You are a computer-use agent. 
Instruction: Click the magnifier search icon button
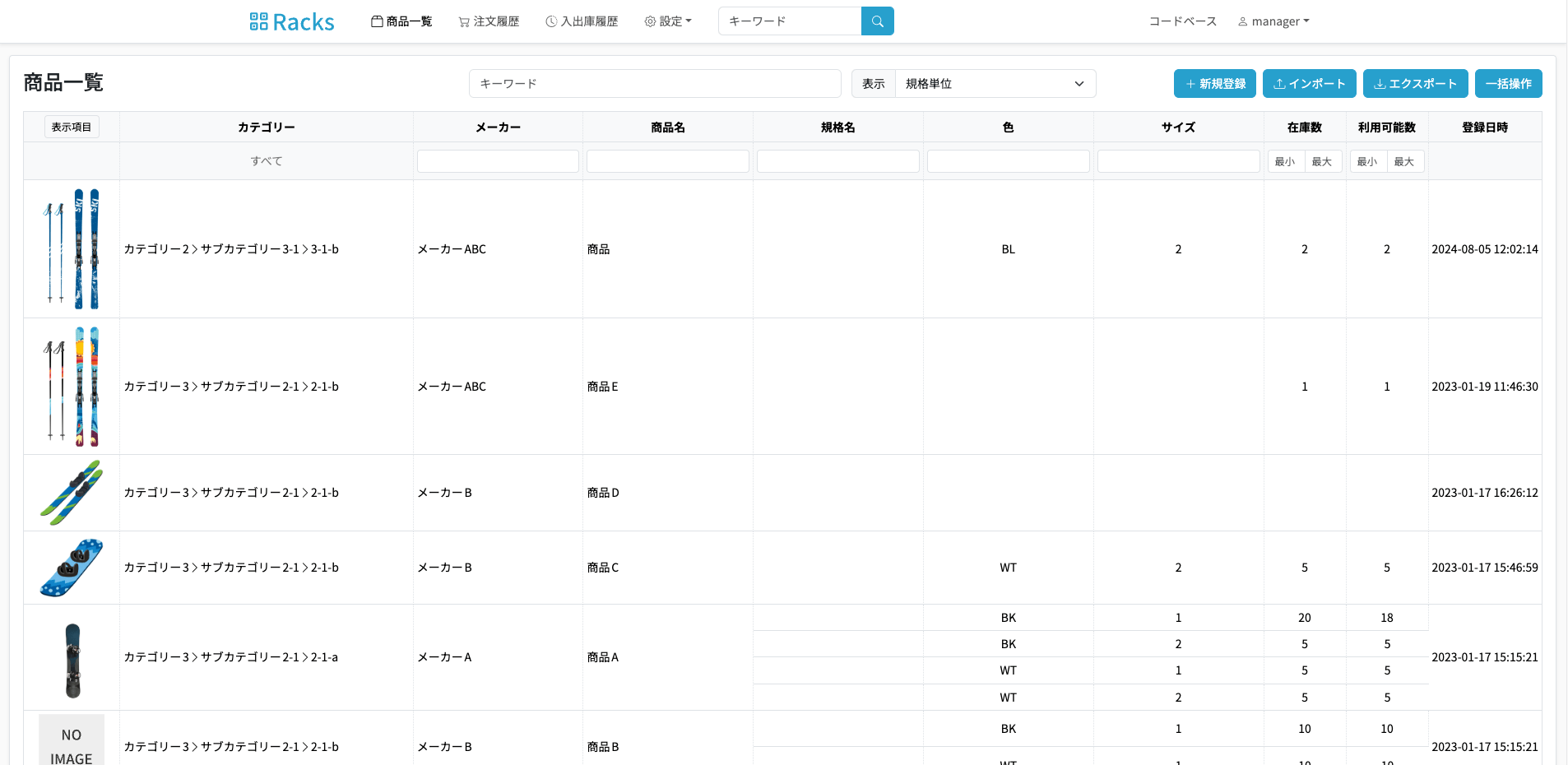[x=877, y=21]
